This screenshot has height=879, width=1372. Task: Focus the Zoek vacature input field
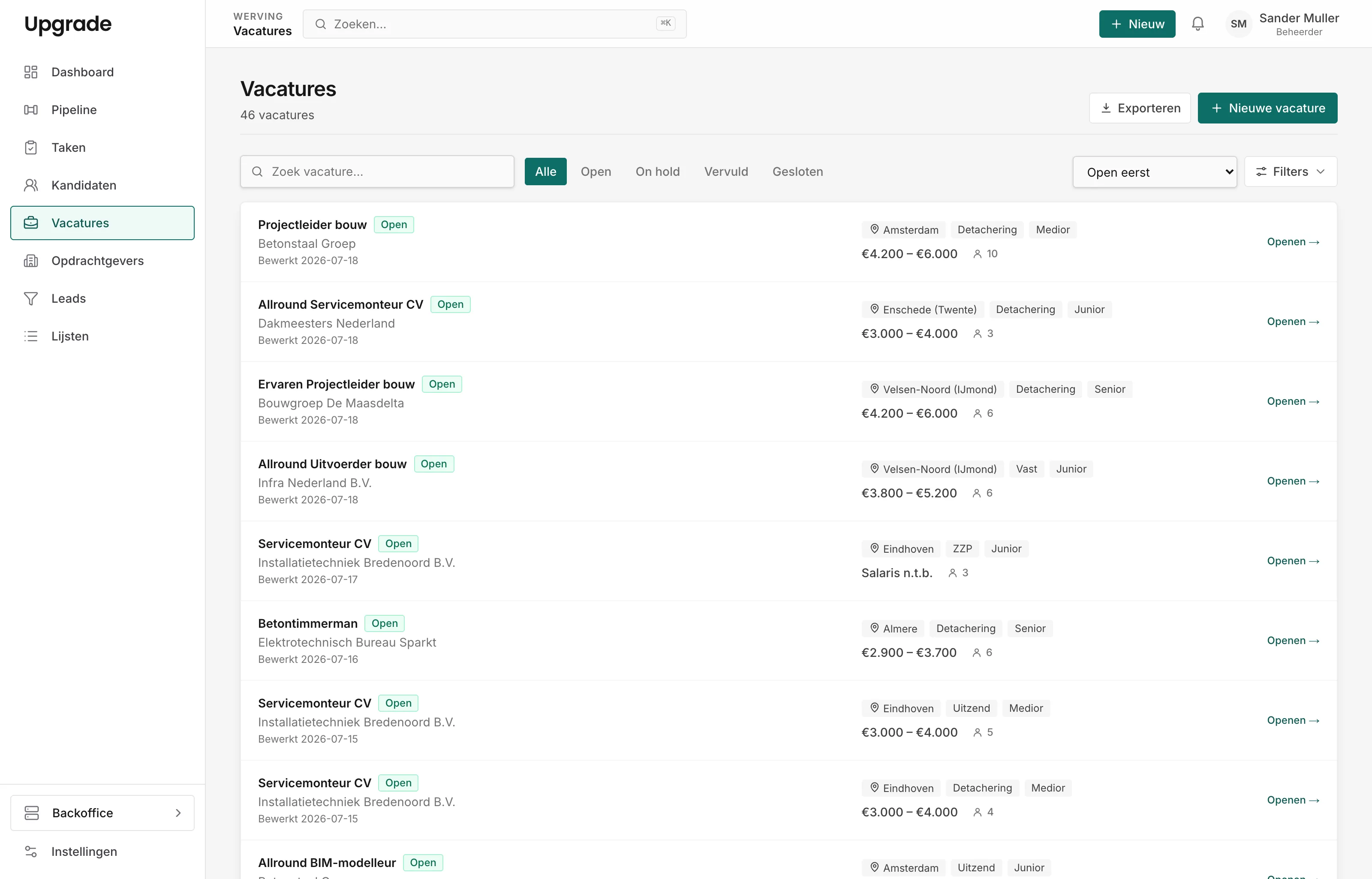click(x=377, y=171)
